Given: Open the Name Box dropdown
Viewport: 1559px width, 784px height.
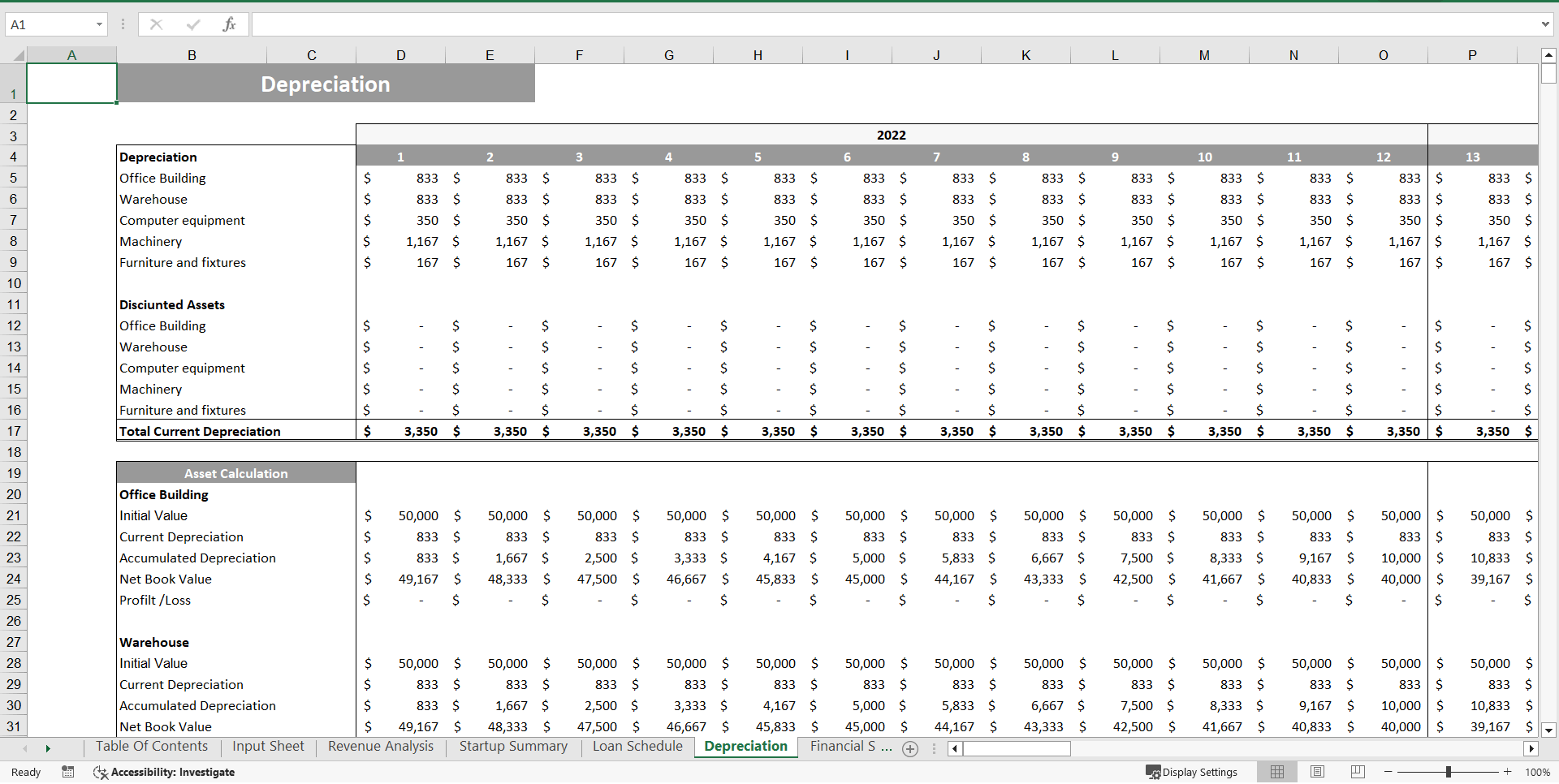Looking at the screenshot, I should coord(100,24).
